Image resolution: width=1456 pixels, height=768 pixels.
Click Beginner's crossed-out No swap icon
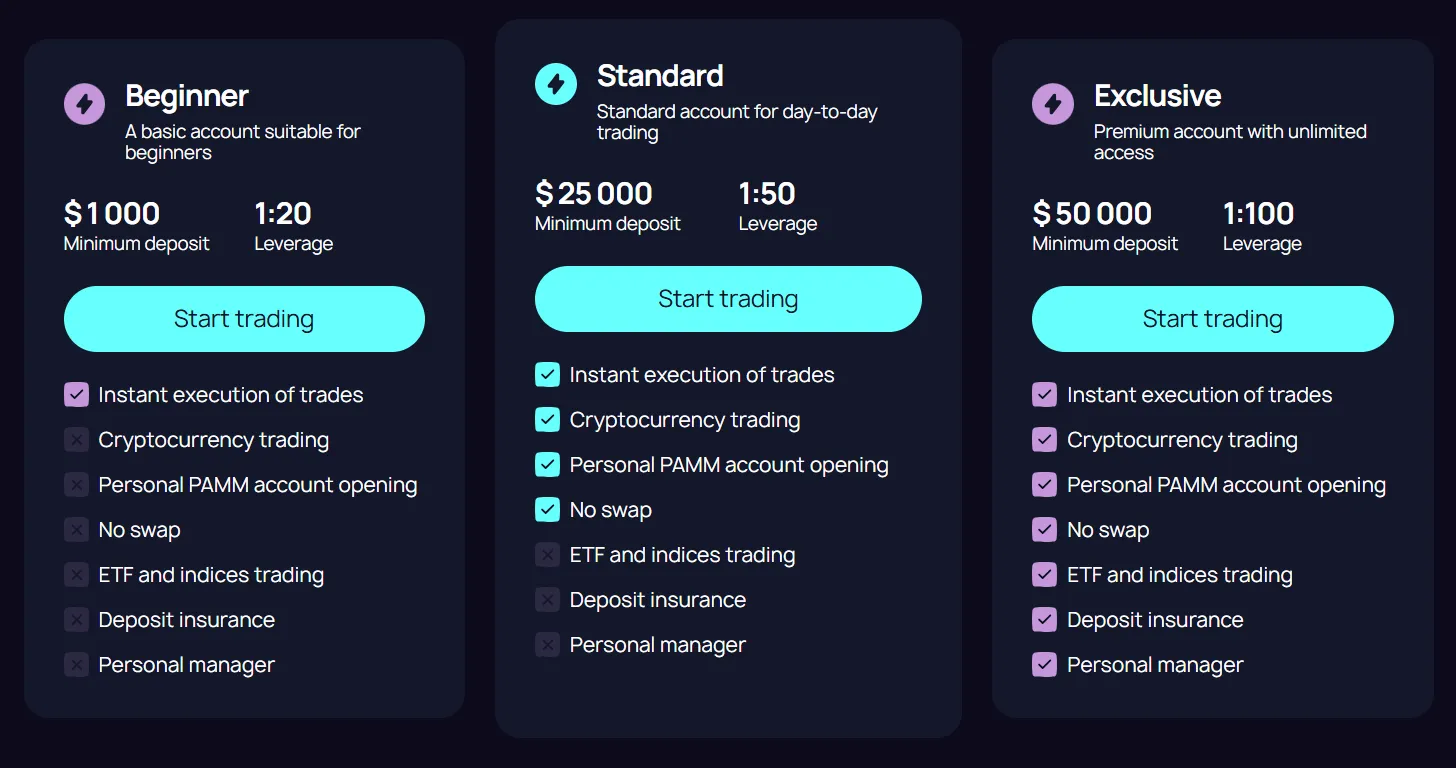coord(76,530)
